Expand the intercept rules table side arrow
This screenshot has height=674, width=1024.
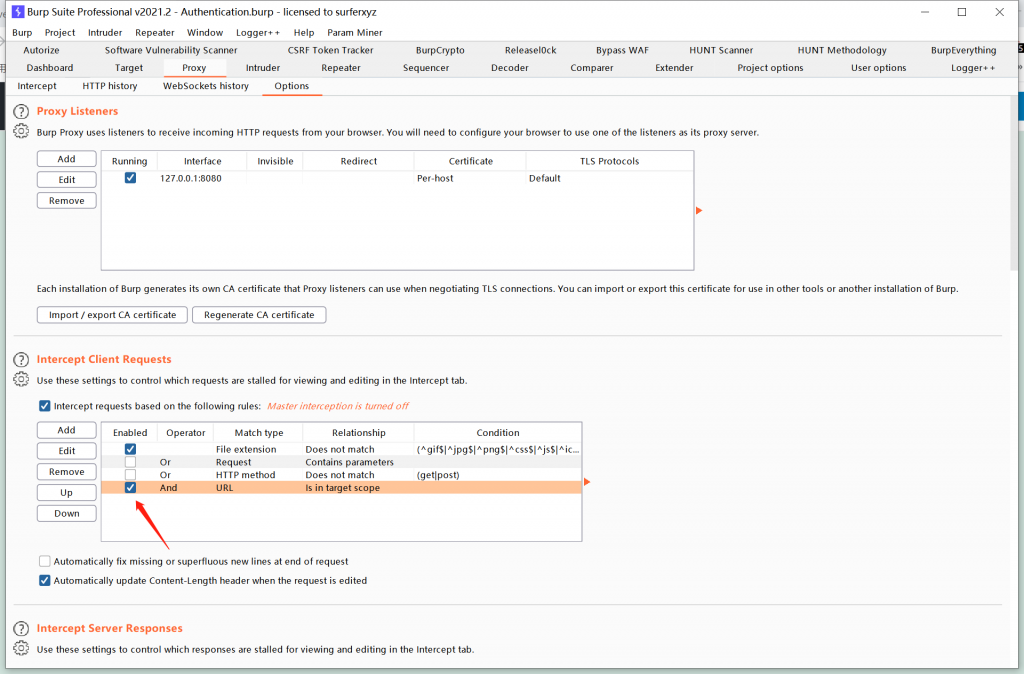point(586,482)
